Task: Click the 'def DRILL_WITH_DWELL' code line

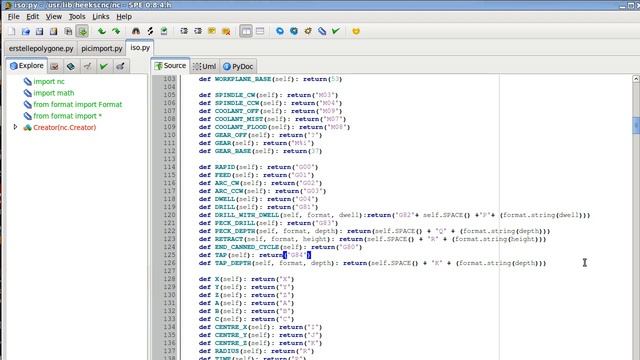Action: click(x=394, y=215)
